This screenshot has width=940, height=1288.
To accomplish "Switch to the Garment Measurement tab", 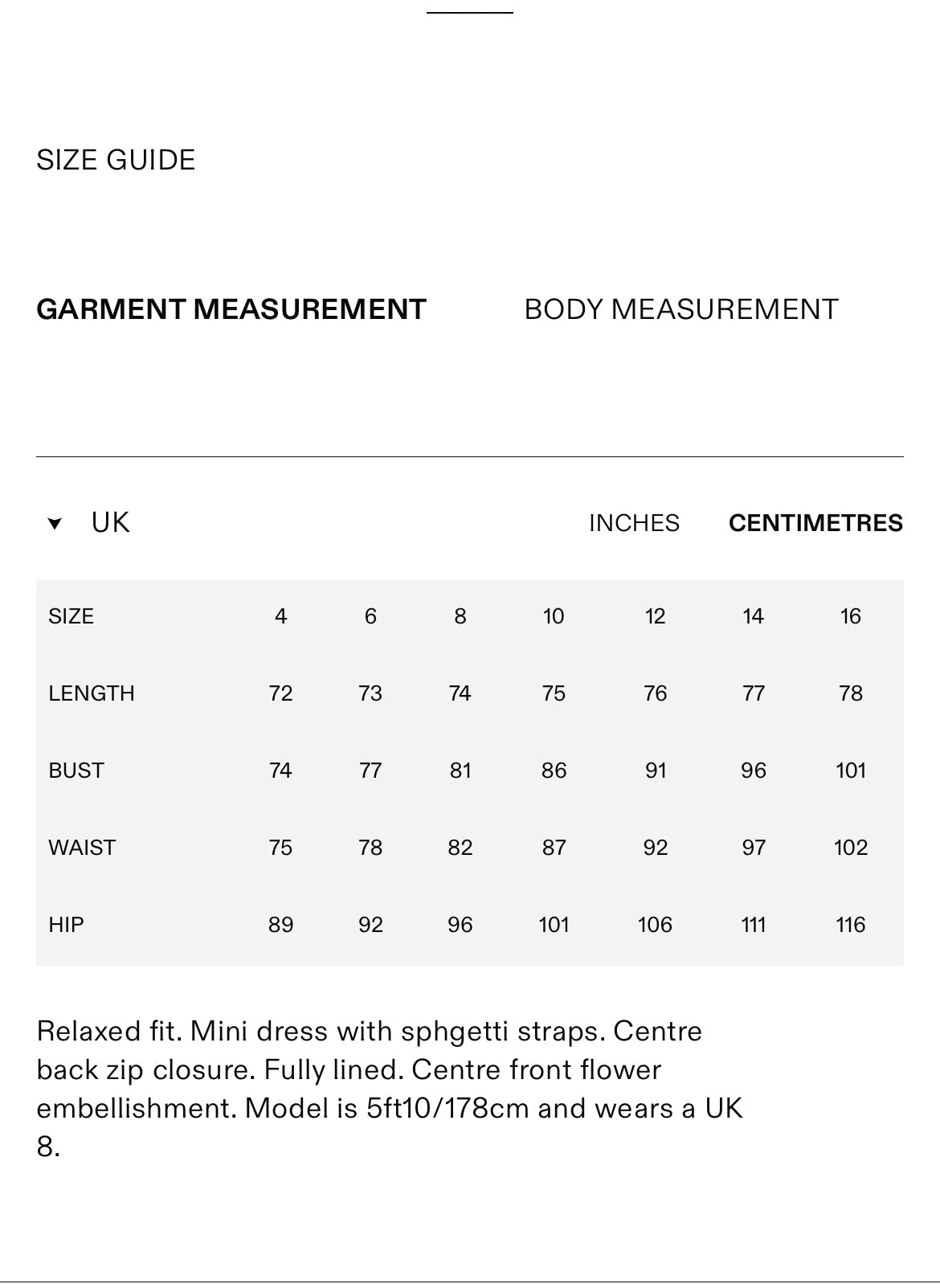I will (231, 309).
